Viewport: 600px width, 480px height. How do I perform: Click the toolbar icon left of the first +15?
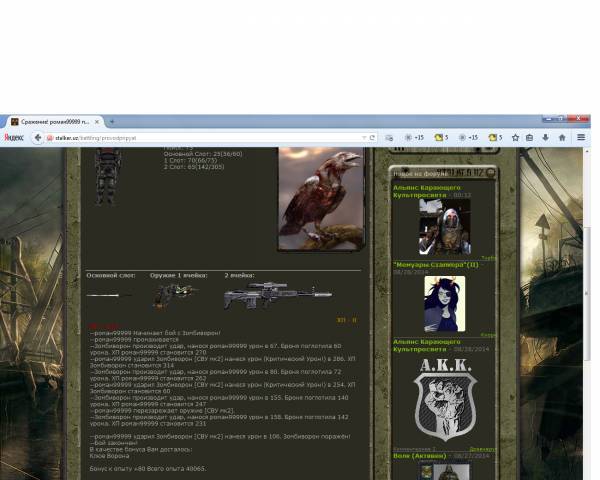(x=389, y=138)
